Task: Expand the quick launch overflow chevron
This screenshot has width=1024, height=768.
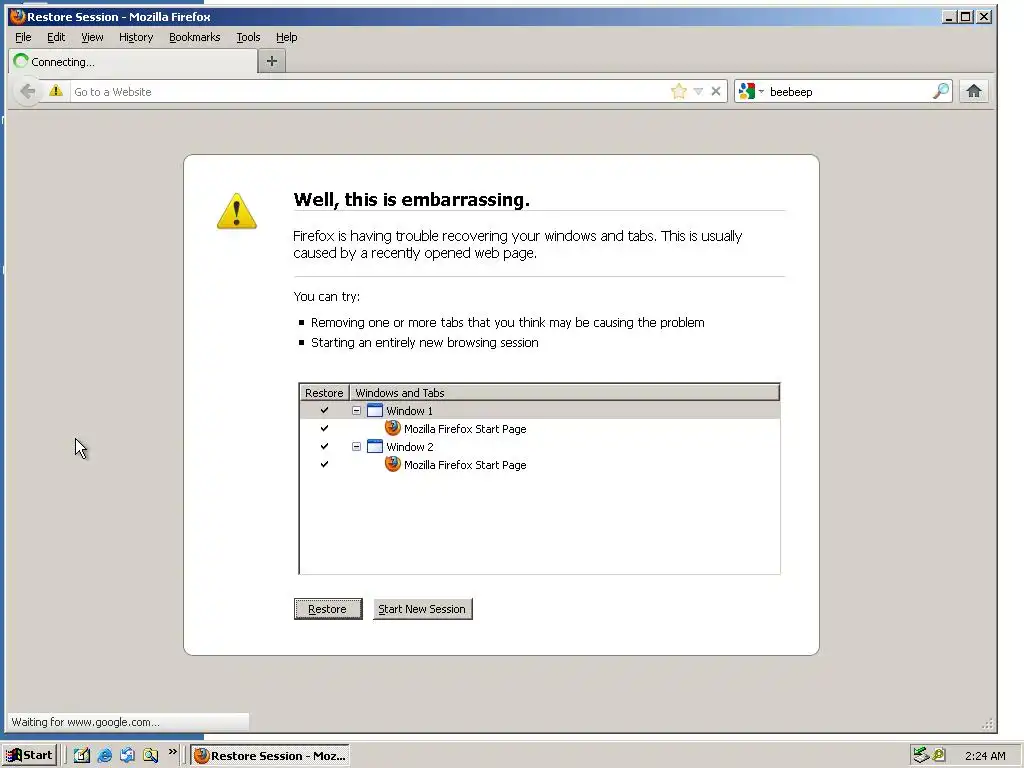Action: point(172,752)
